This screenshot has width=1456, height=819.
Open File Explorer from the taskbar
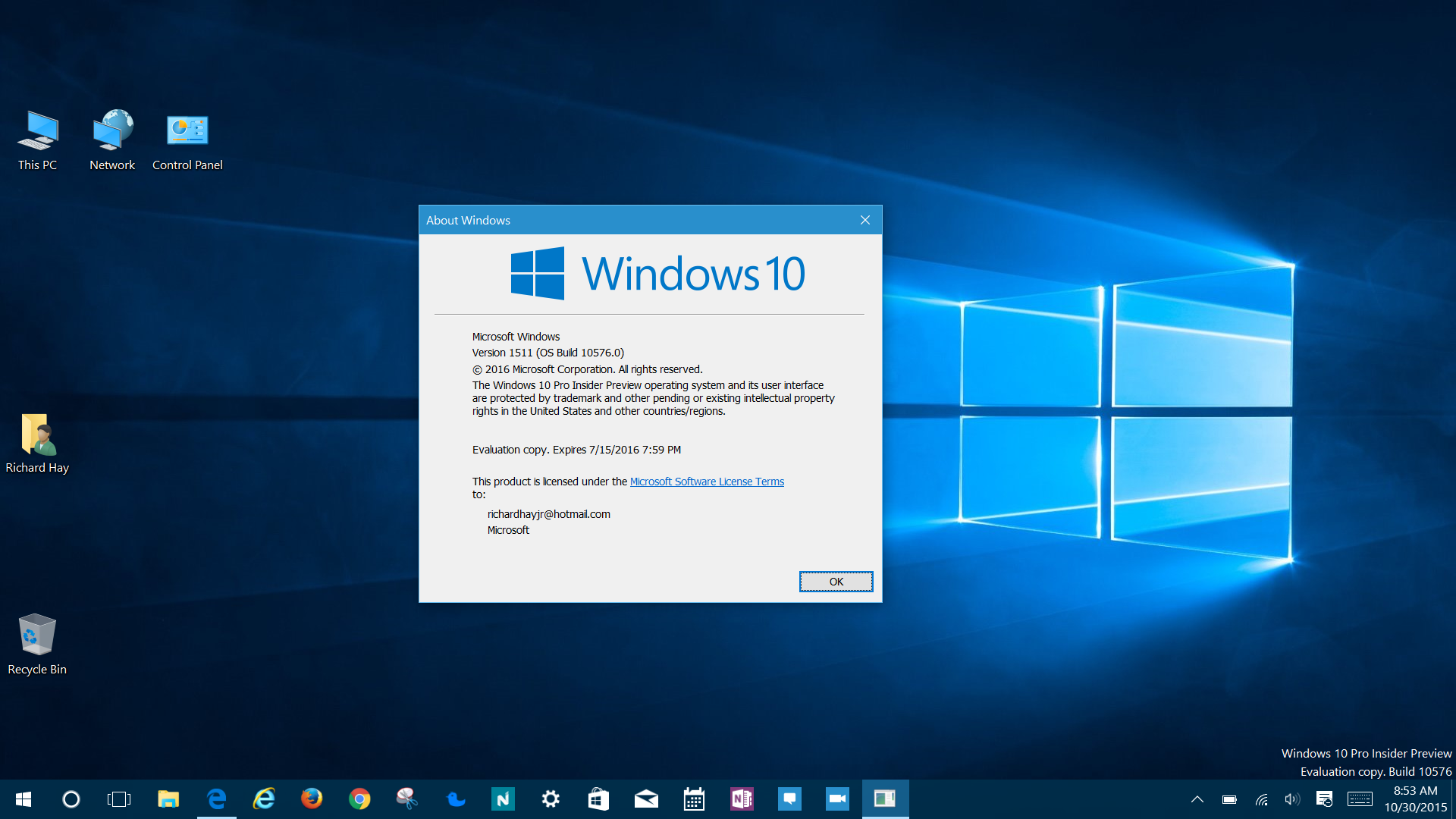pyautogui.click(x=168, y=799)
